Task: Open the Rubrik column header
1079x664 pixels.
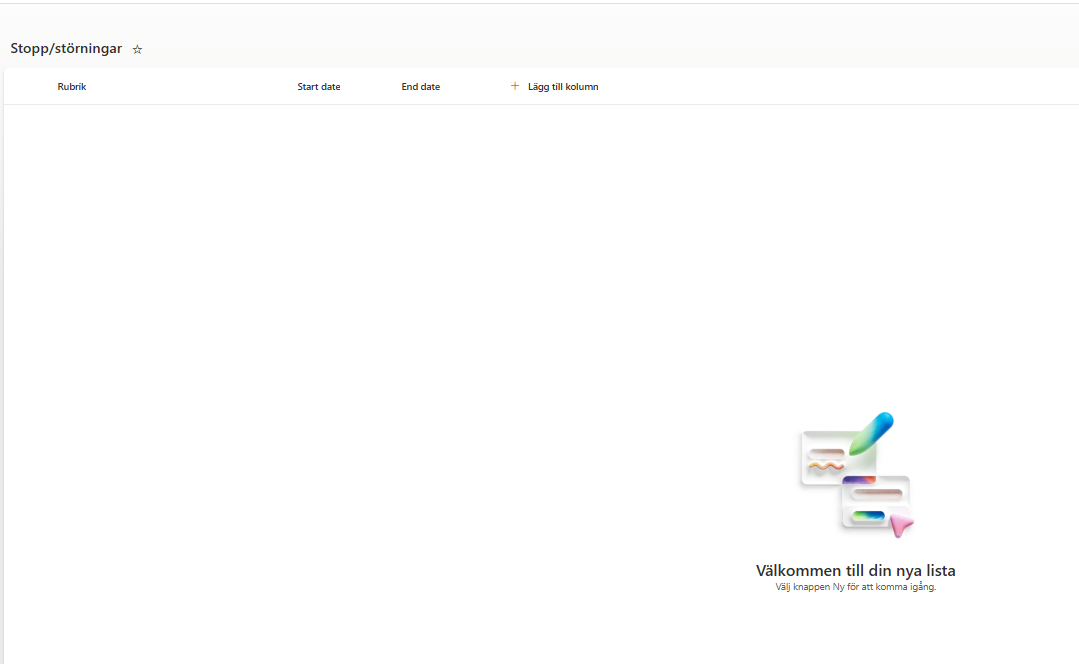Action: click(72, 87)
